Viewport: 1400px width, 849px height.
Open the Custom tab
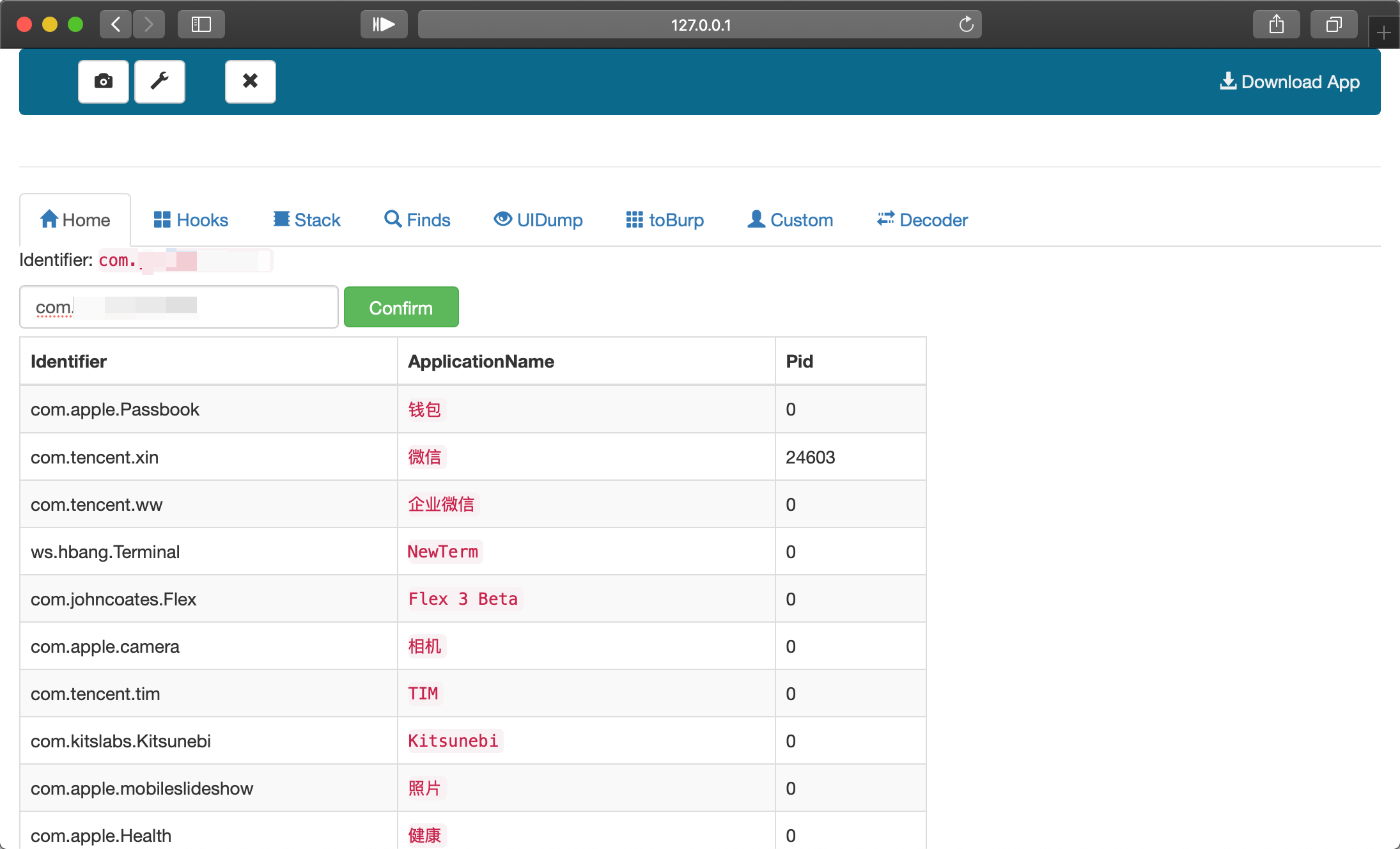[x=791, y=220]
